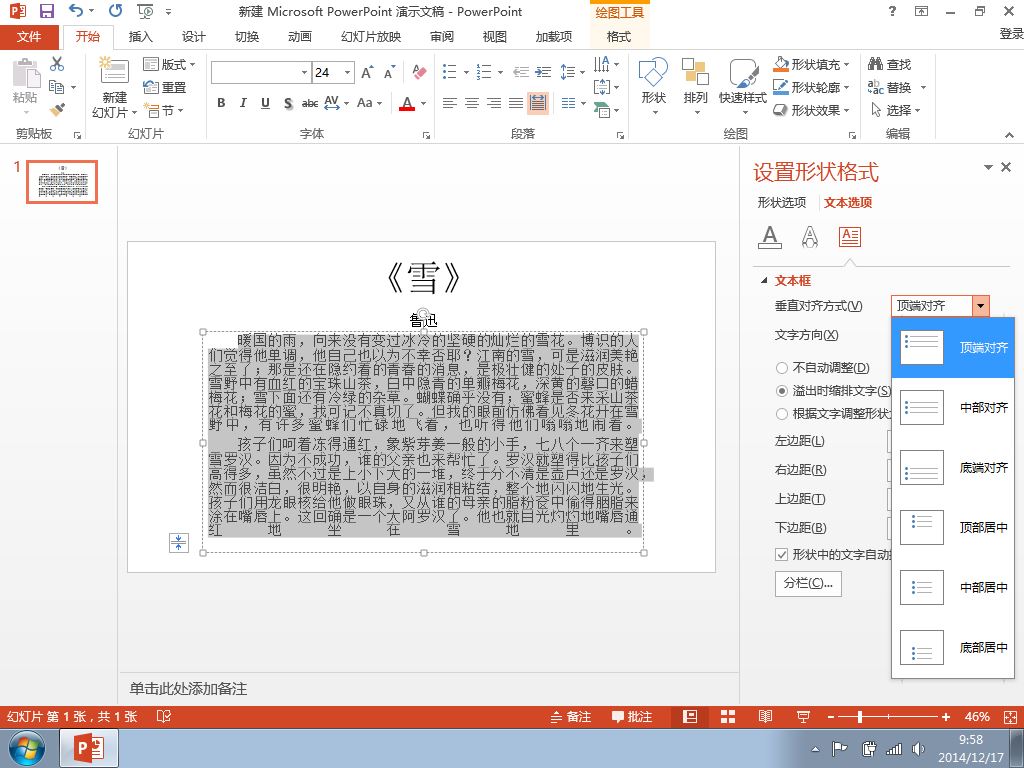Image resolution: width=1024 pixels, height=768 pixels.
Task: Open the Shapes gallery
Action: (x=654, y=86)
